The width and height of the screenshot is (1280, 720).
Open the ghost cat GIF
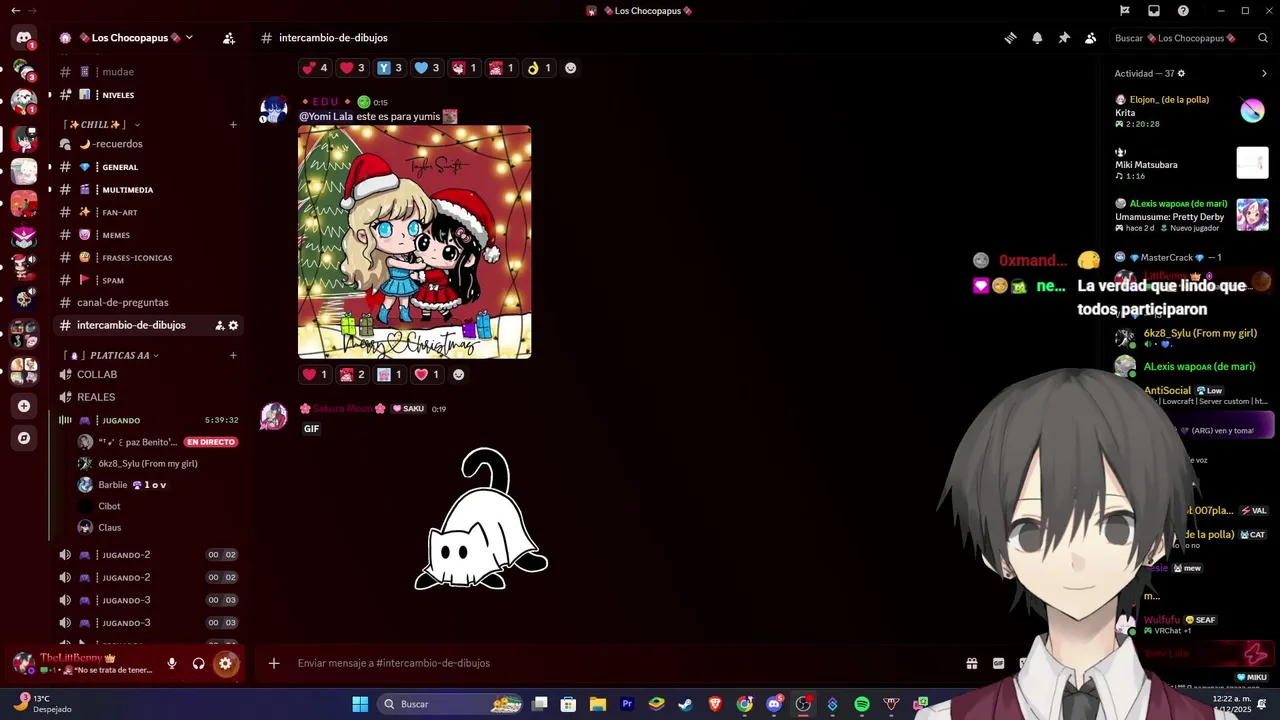click(481, 519)
